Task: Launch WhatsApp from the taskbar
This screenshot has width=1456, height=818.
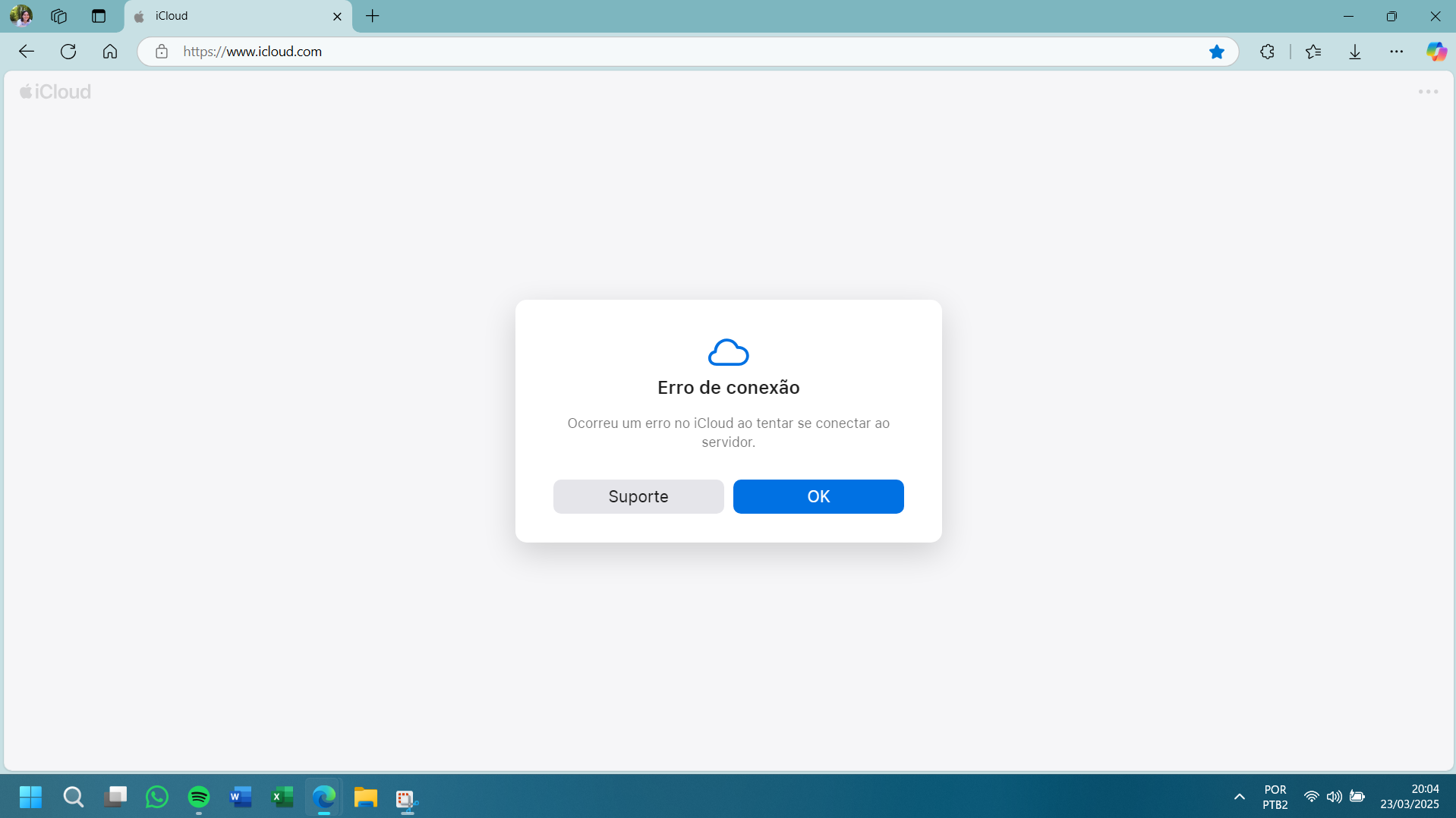Action: click(x=157, y=798)
